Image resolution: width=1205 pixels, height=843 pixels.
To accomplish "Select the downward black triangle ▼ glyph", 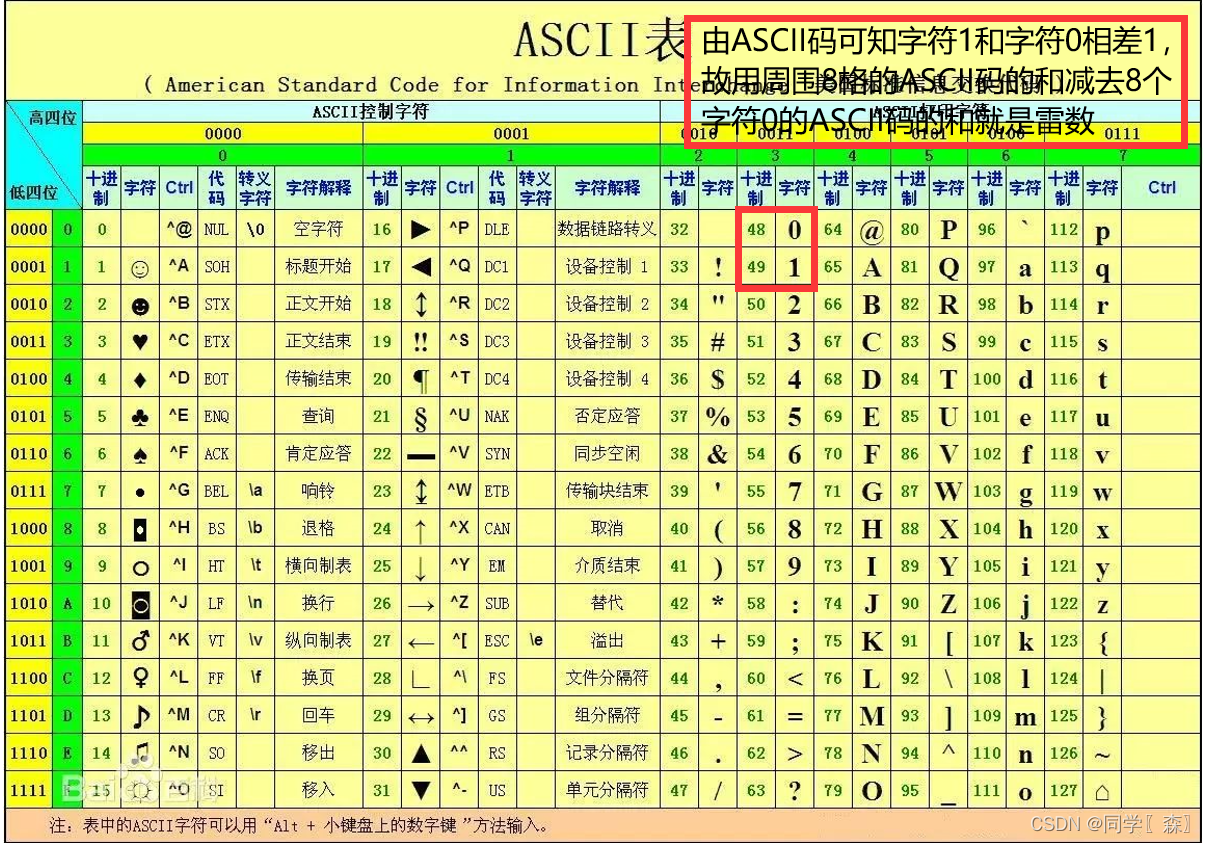I will (421, 790).
